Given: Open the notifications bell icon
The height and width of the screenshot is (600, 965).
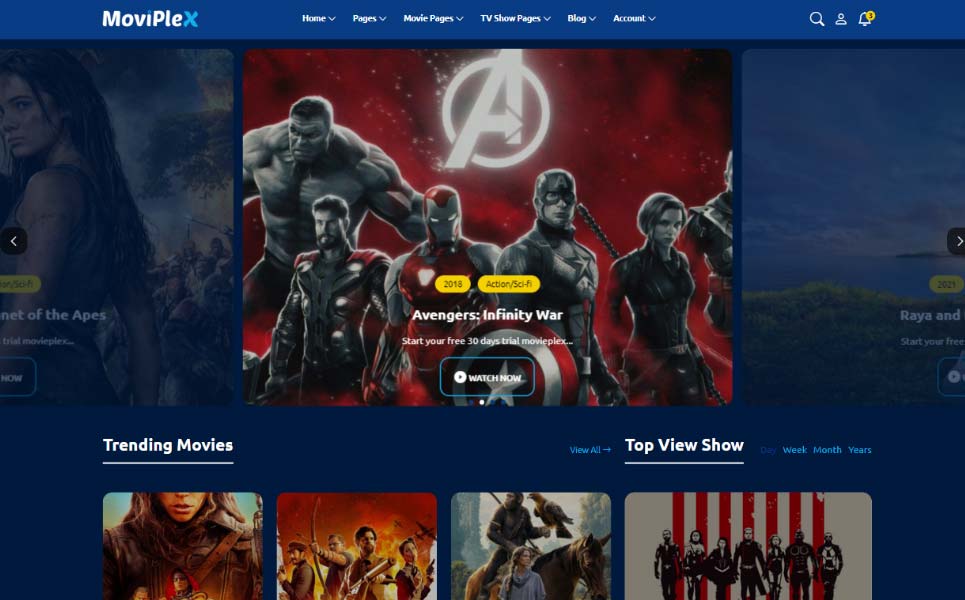Looking at the screenshot, I should coord(865,19).
